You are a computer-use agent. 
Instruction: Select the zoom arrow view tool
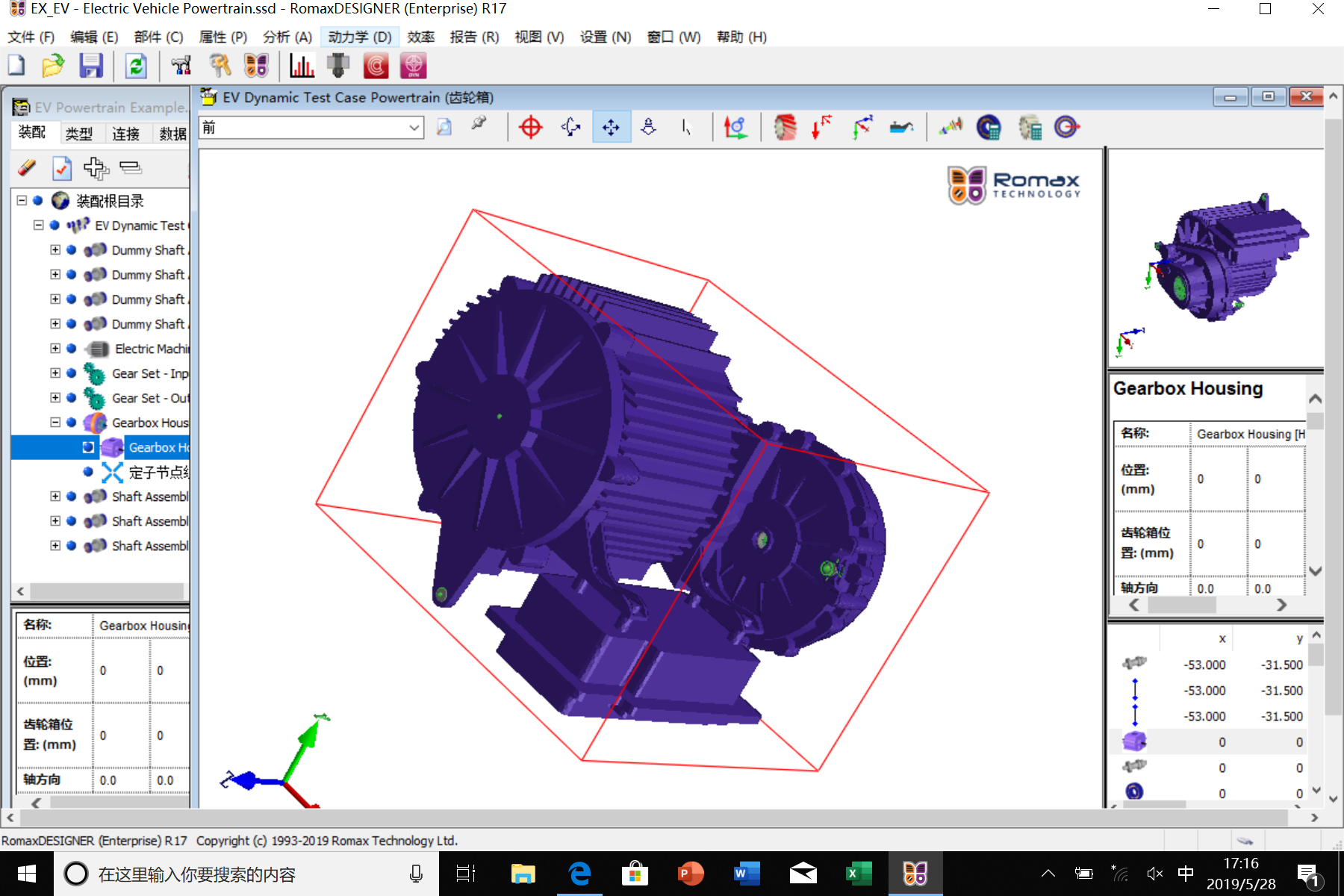(648, 127)
